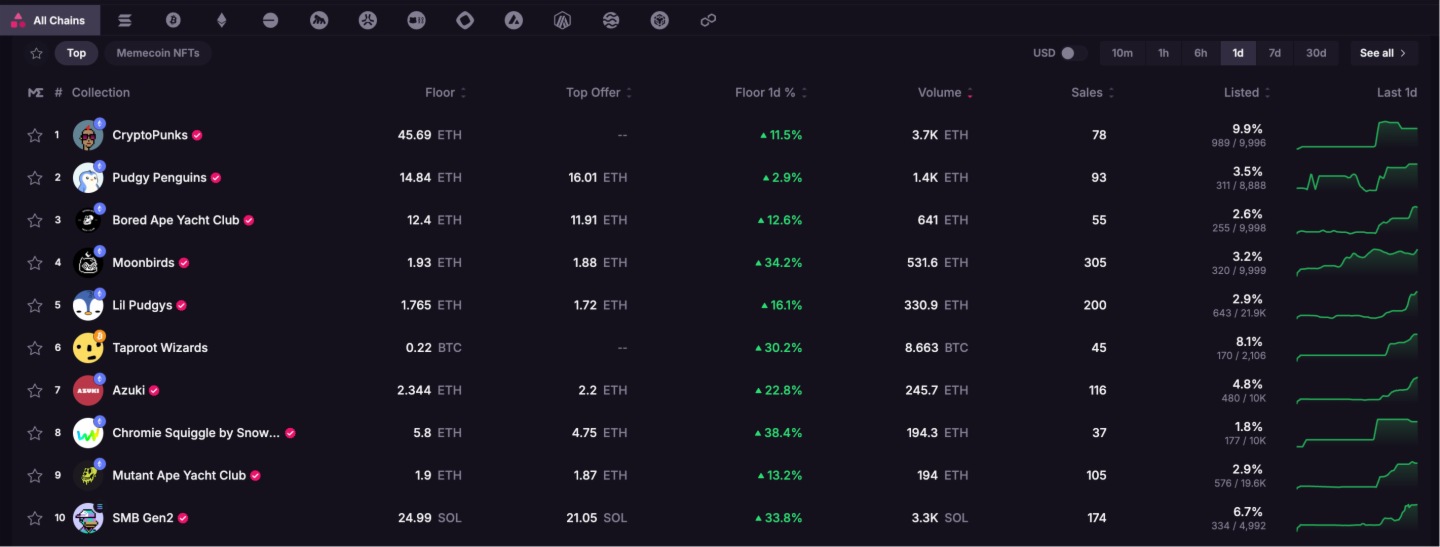
Task: Select the All Chains tab
Action: (50, 20)
